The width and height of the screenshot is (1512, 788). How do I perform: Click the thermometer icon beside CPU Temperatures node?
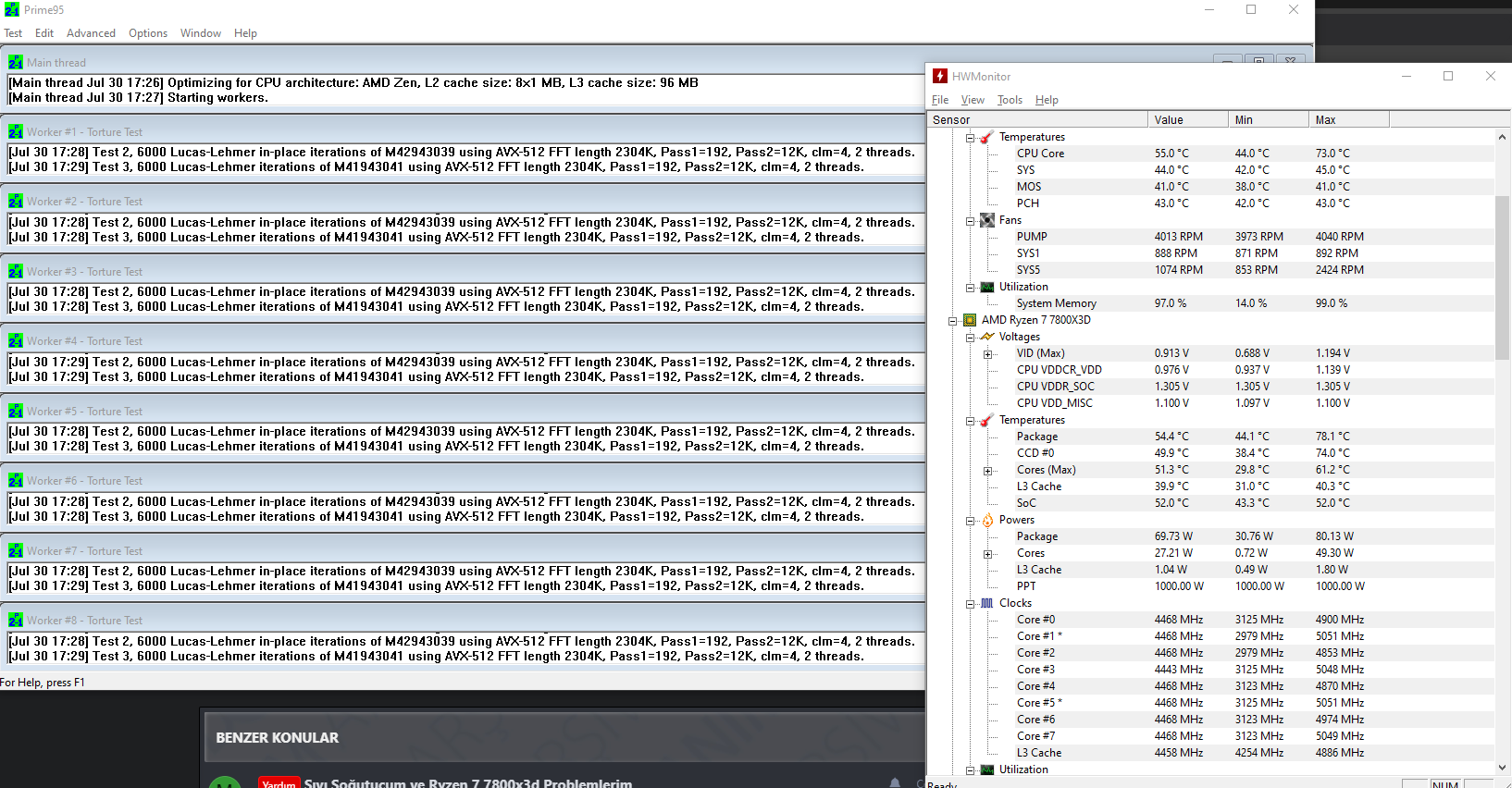pyautogui.click(x=987, y=420)
